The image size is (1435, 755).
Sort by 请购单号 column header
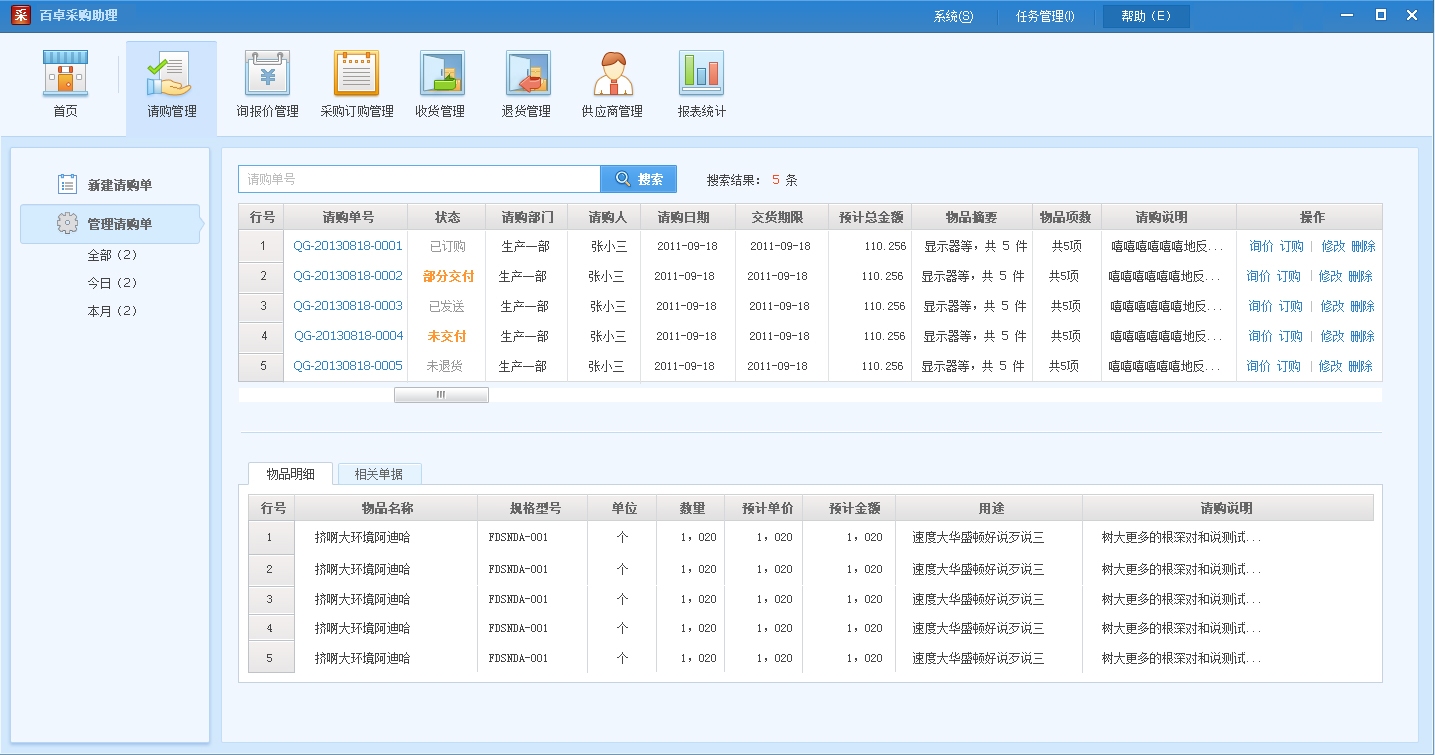tap(346, 217)
